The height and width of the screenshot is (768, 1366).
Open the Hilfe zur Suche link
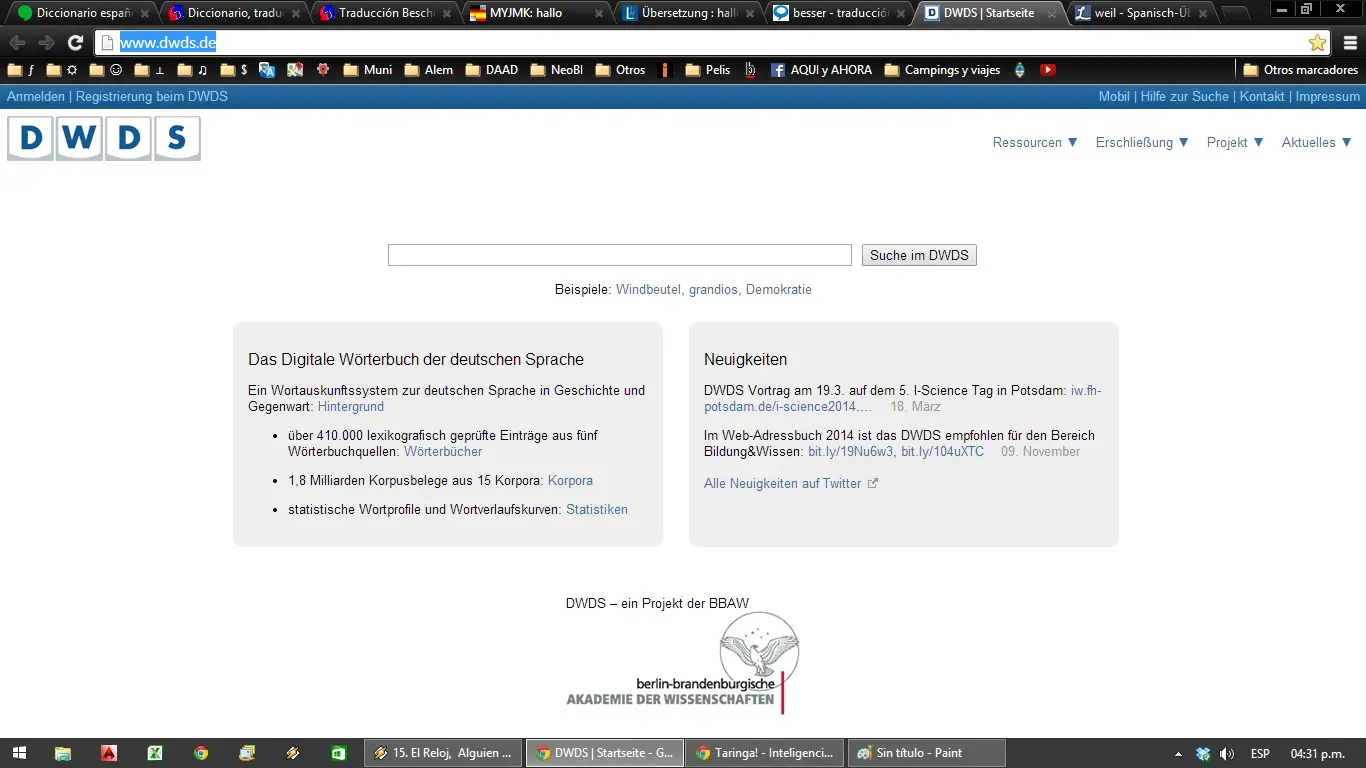tap(1185, 97)
